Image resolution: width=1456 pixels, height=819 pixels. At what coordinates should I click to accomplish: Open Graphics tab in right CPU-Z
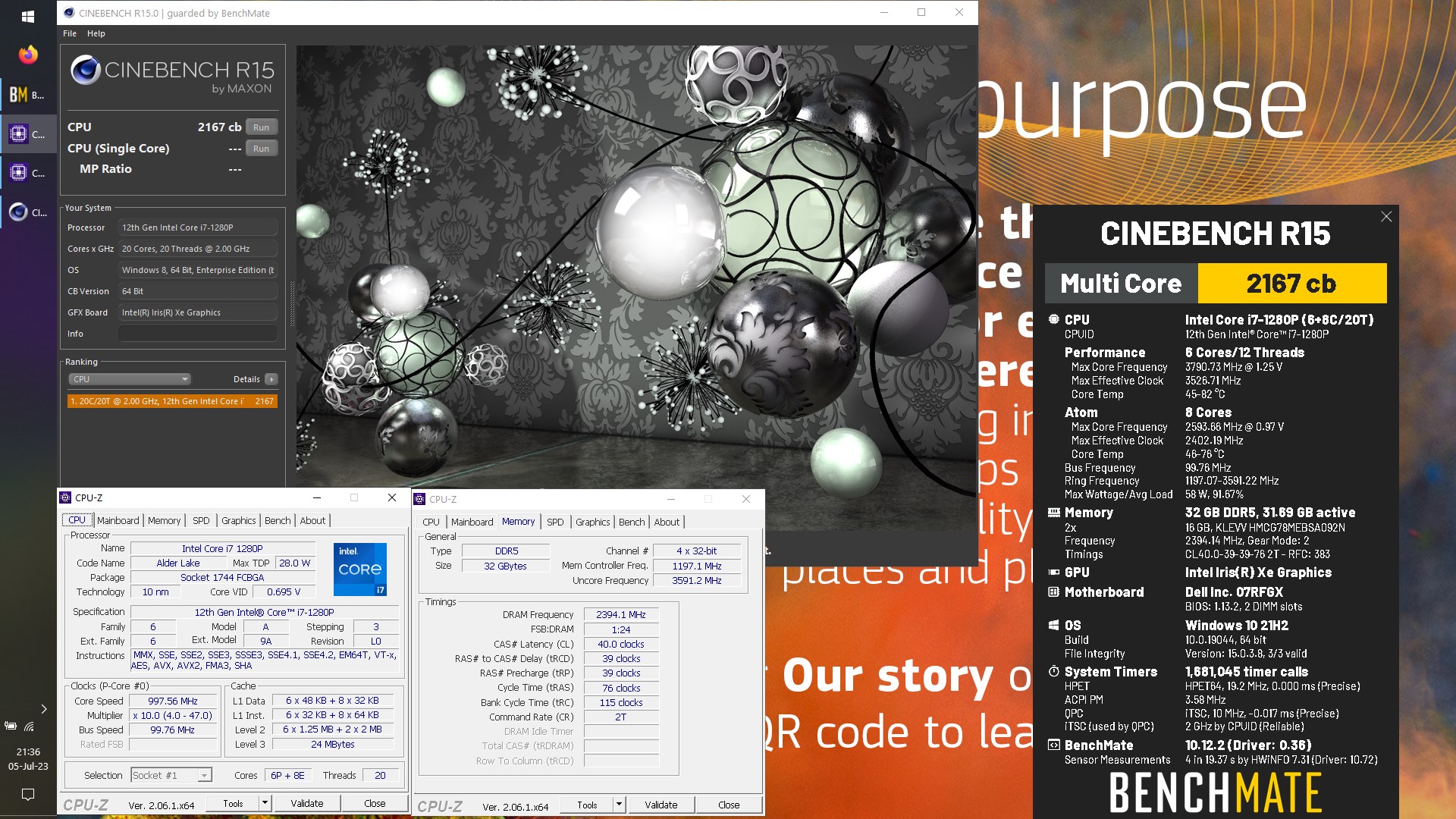pyautogui.click(x=592, y=522)
